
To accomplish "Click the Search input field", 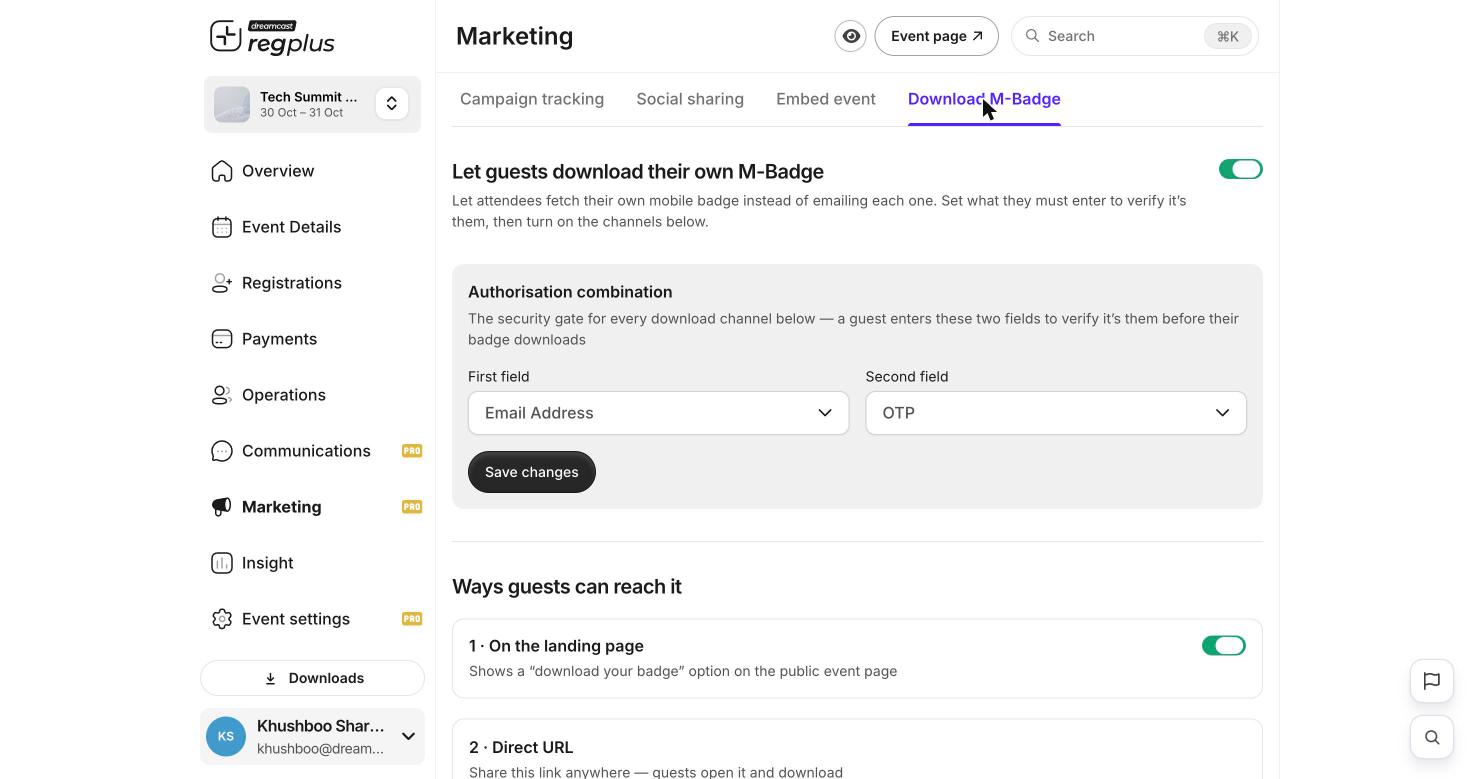I will pos(1135,36).
